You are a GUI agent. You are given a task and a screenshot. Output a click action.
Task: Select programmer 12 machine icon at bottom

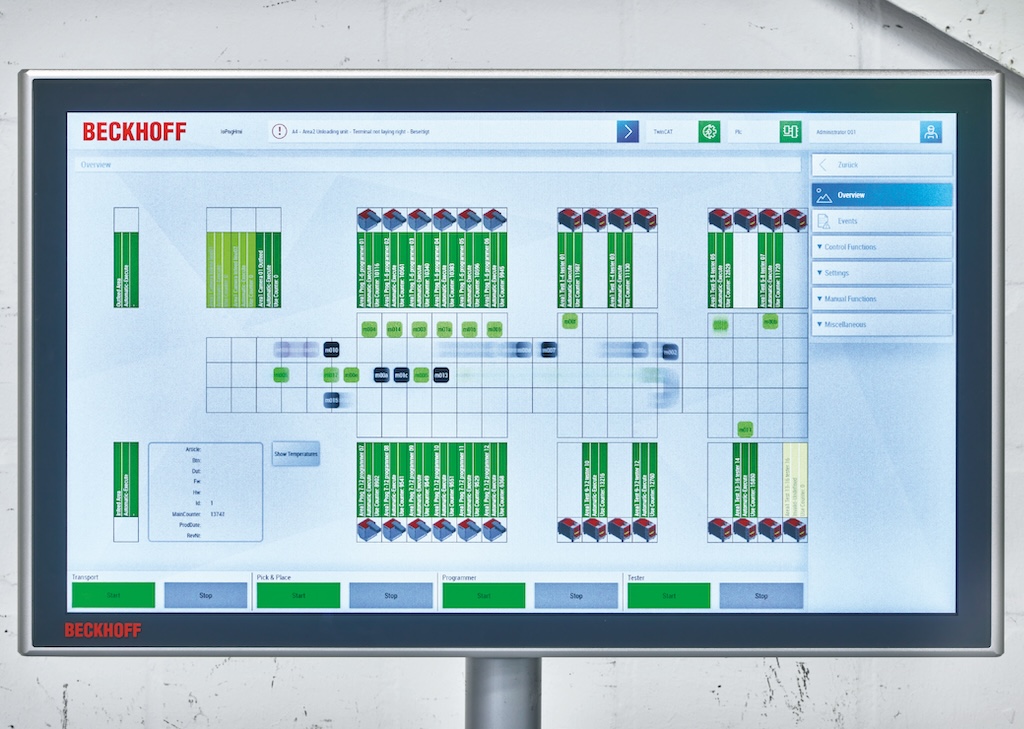(494, 529)
